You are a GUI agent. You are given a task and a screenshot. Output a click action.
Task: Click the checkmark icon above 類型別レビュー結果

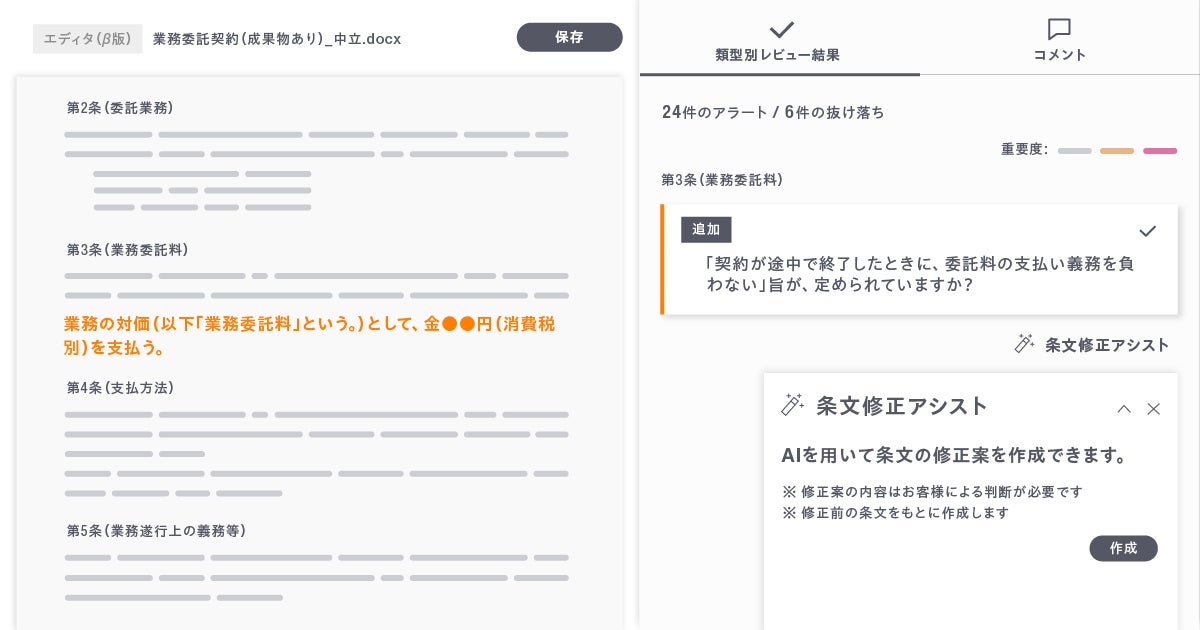pyautogui.click(x=781, y=29)
